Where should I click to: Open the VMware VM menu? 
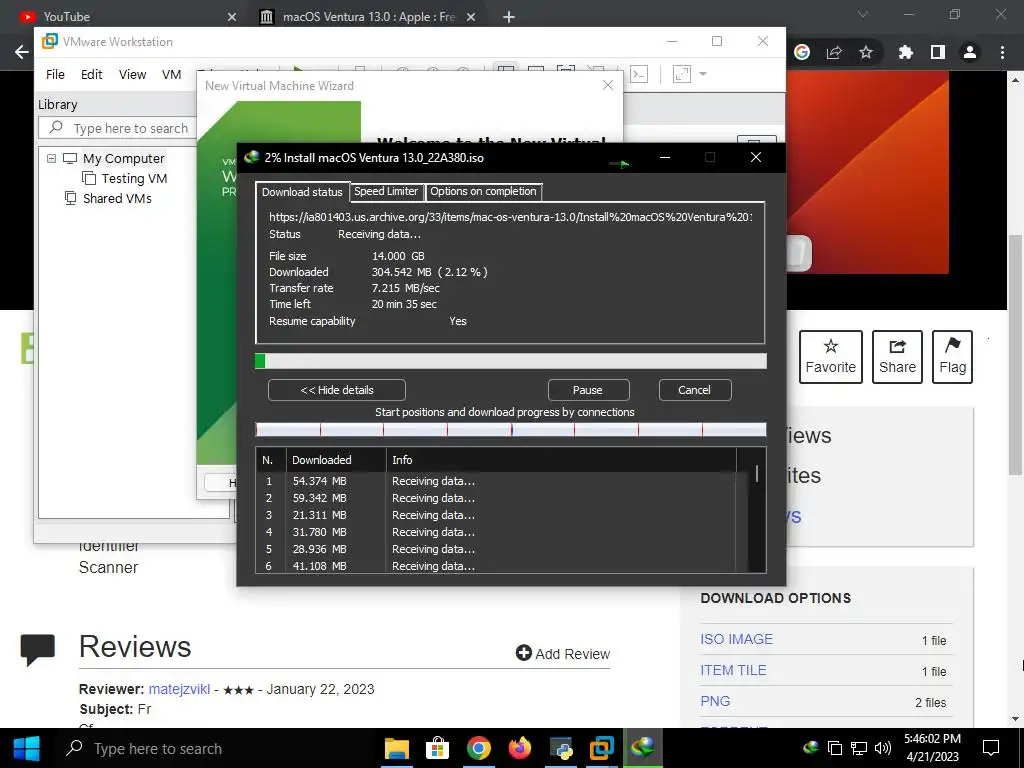[x=171, y=74]
